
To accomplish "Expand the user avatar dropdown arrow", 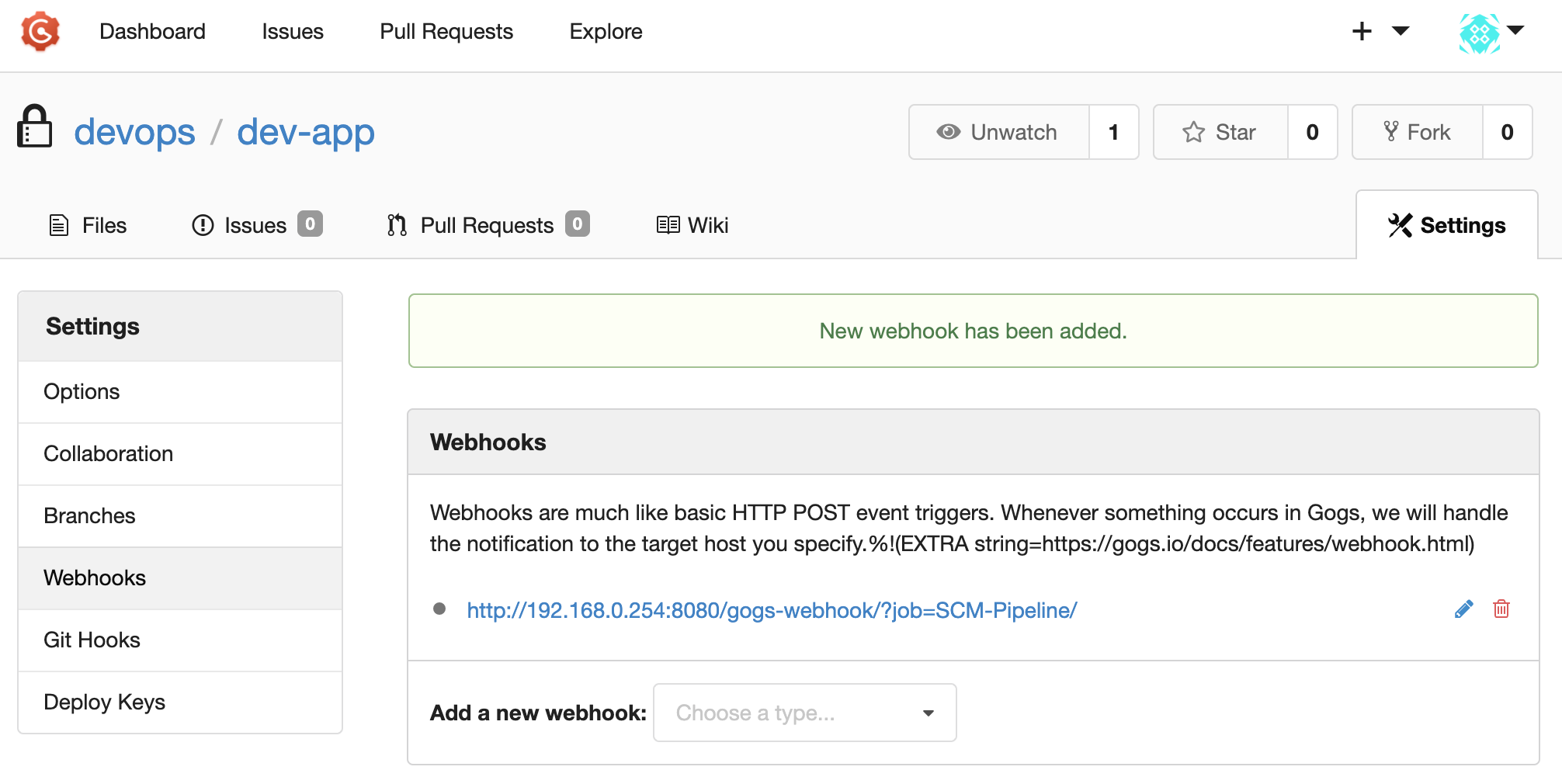I will 1515,30.
